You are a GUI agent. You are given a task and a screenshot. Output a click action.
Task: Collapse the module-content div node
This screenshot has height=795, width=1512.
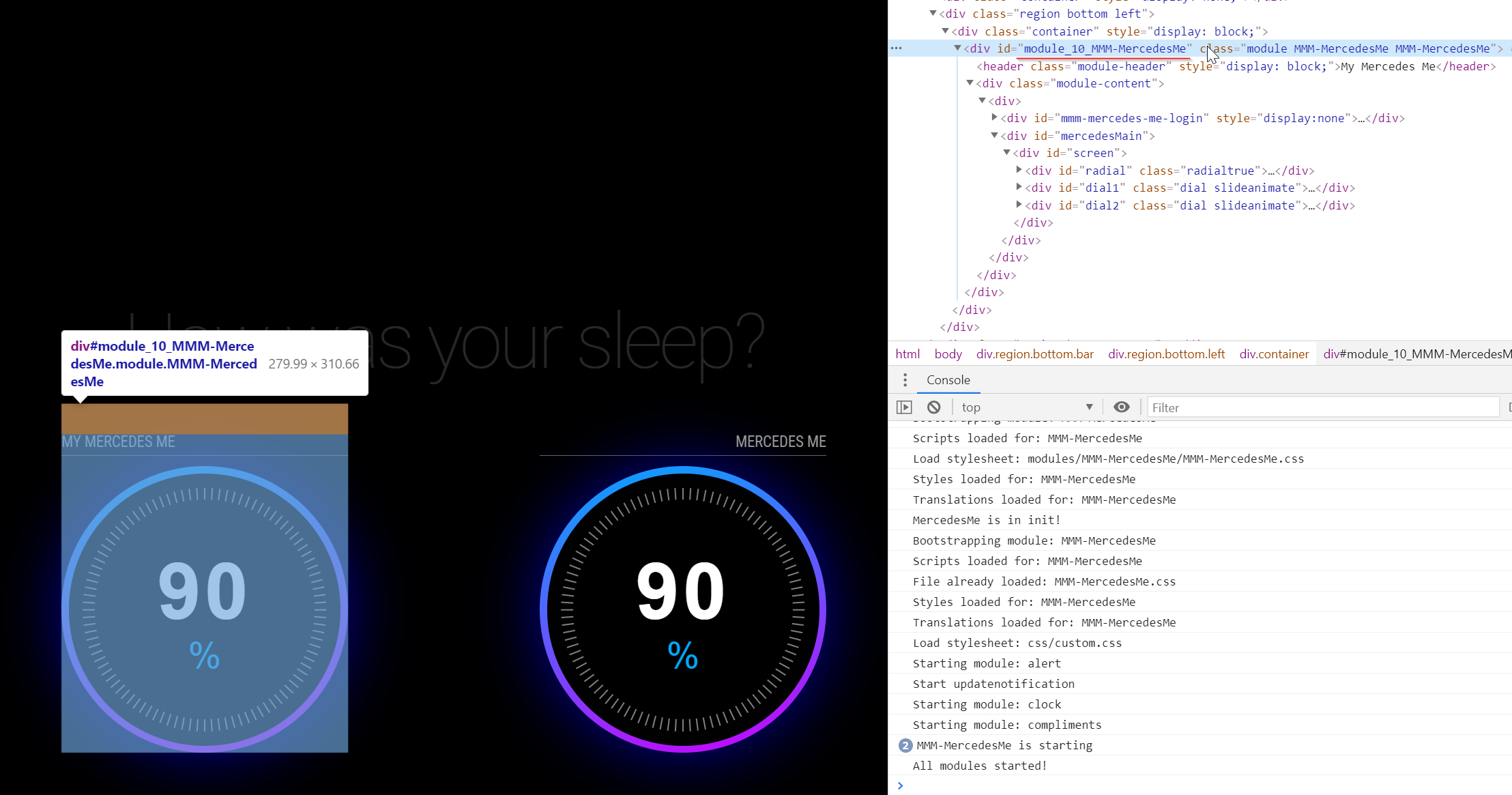(x=970, y=83)
